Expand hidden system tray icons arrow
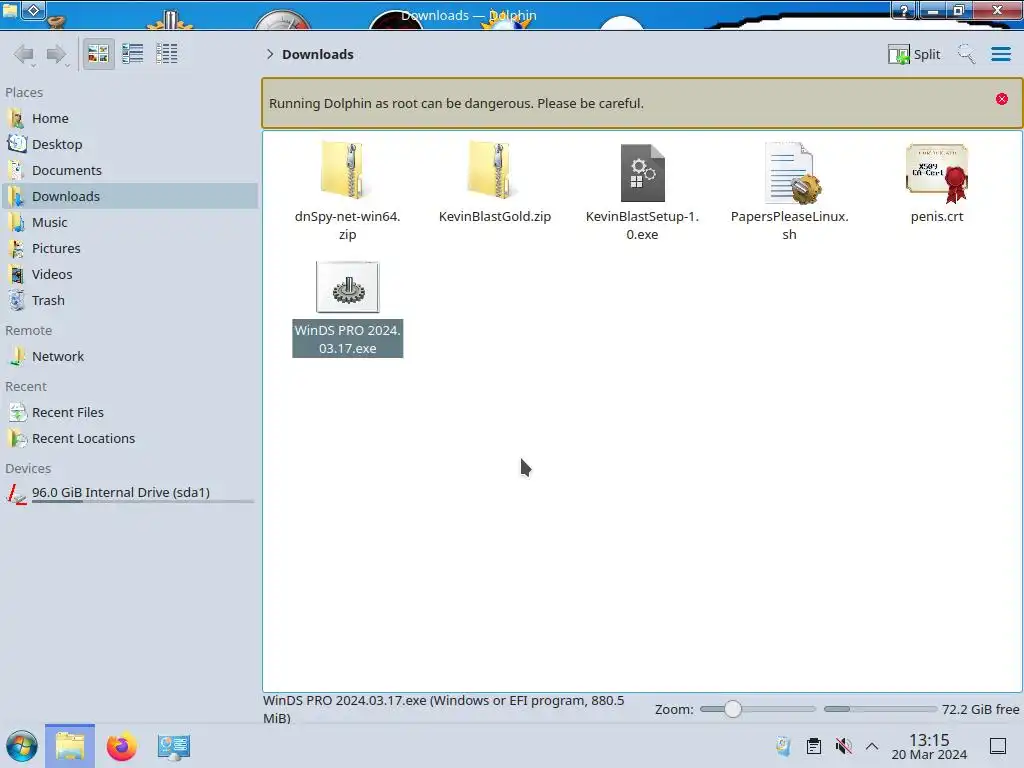The height and width of the screenshot is (768, 1024). tap(872, 746)
